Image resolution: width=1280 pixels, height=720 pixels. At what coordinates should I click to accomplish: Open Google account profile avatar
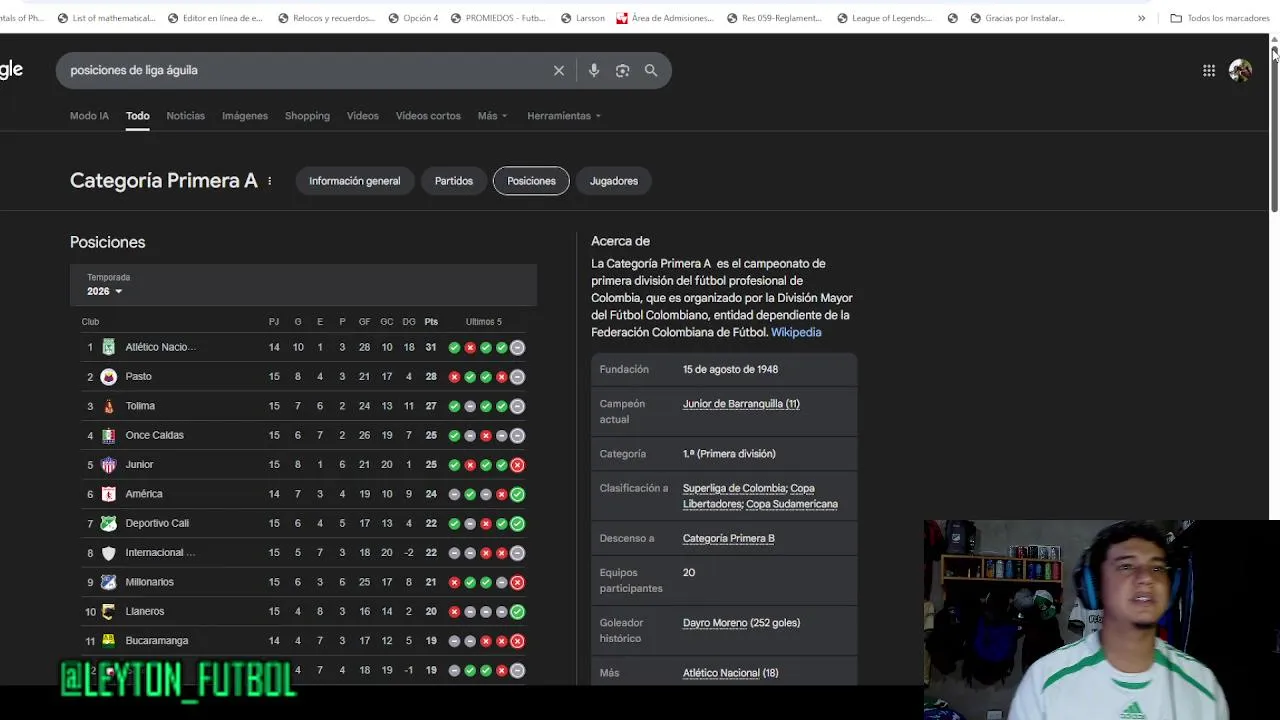pyautogui.click(x=1240, y=70)
